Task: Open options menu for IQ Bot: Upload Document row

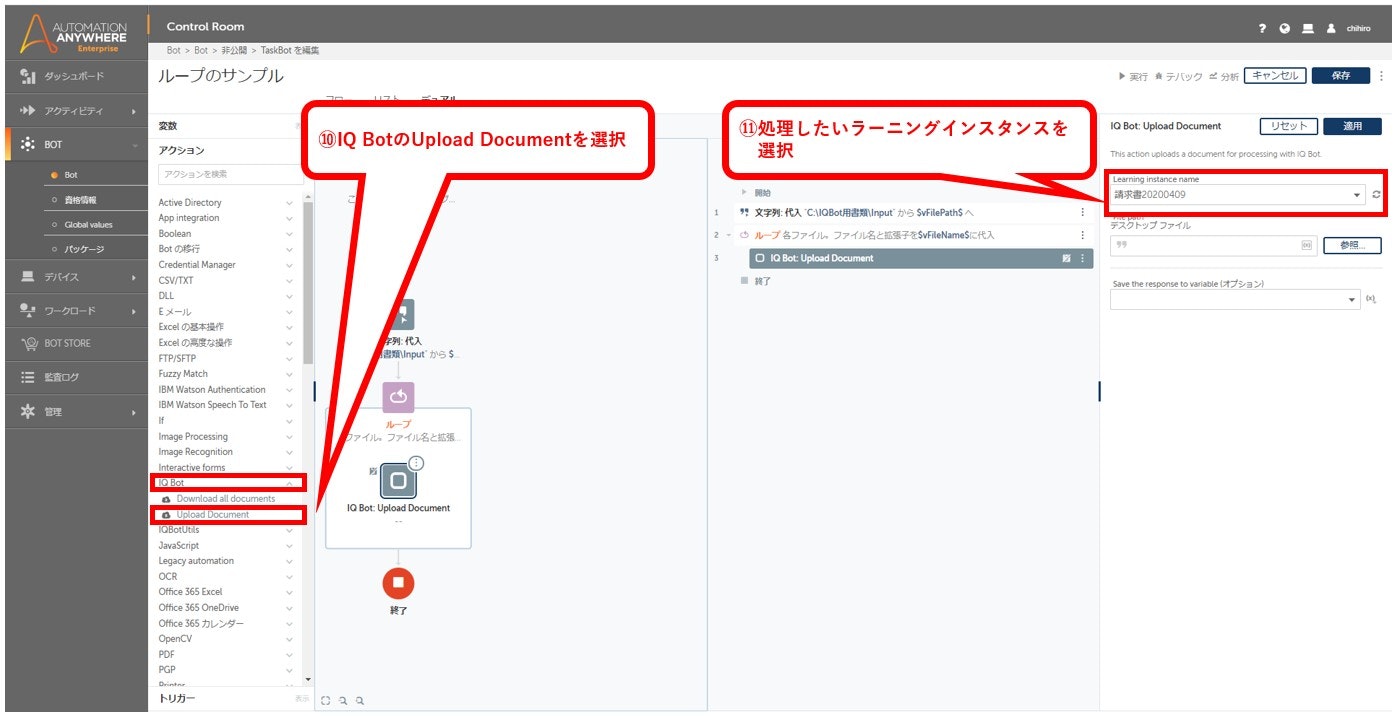Action: click(1083, 258)
